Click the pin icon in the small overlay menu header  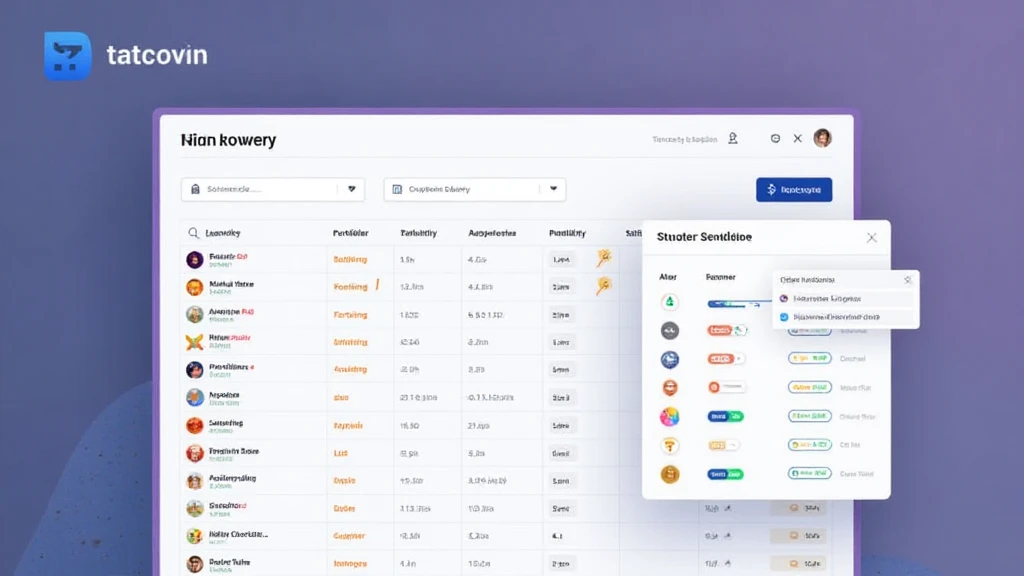tap(907, 280)
